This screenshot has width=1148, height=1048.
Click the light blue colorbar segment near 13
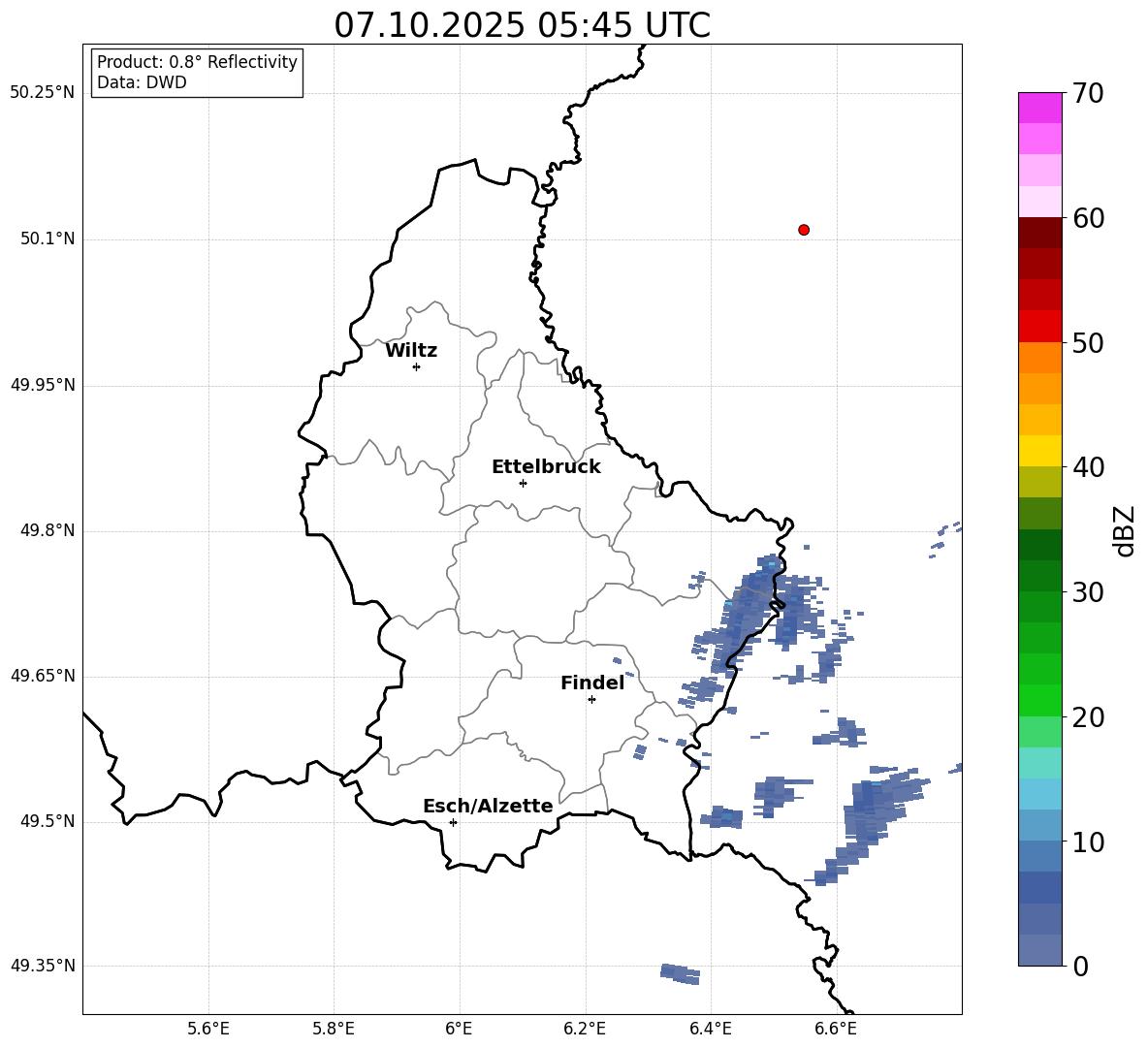pos(1039,794)
